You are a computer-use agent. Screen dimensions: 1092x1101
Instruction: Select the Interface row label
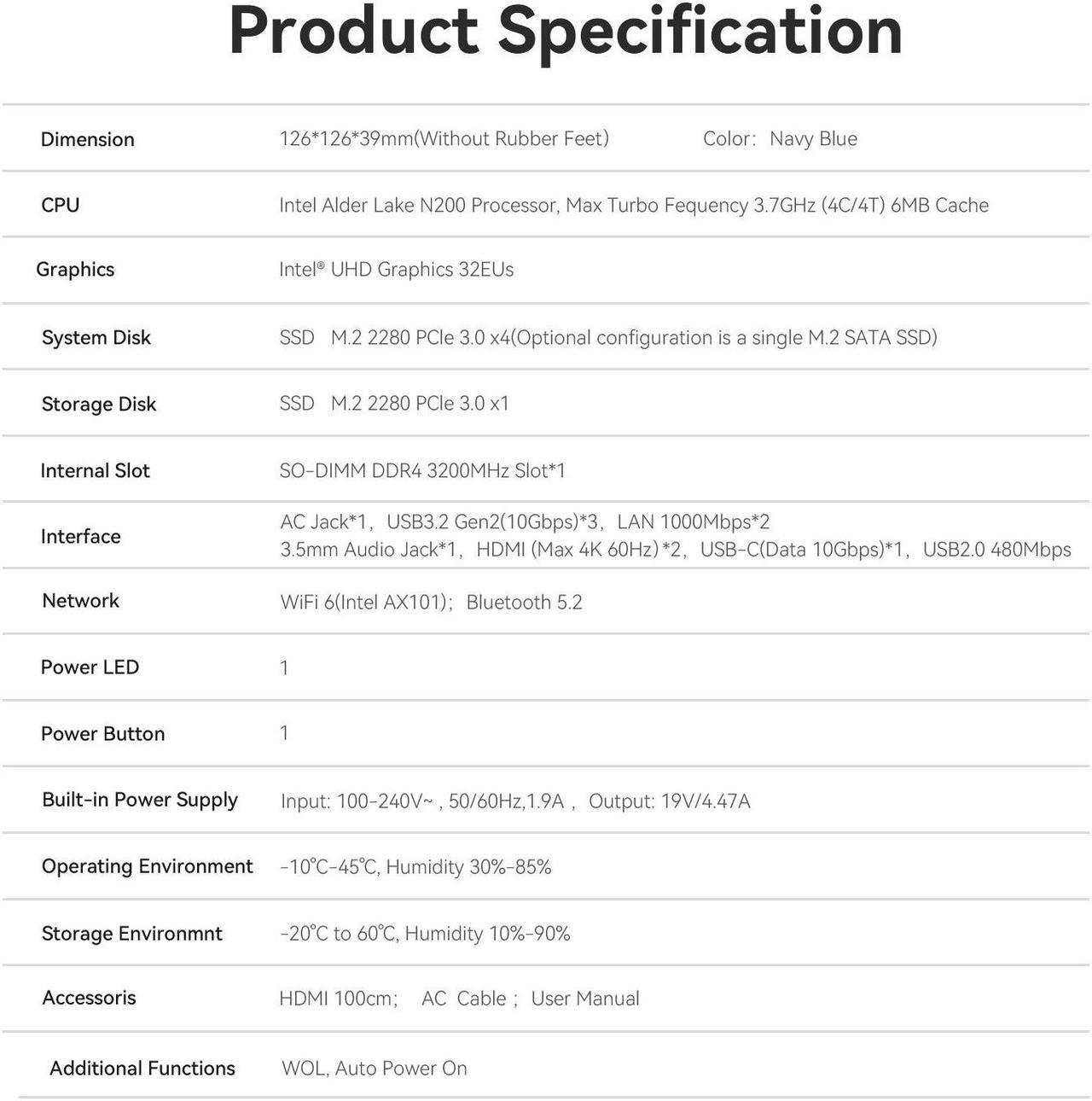81,536
